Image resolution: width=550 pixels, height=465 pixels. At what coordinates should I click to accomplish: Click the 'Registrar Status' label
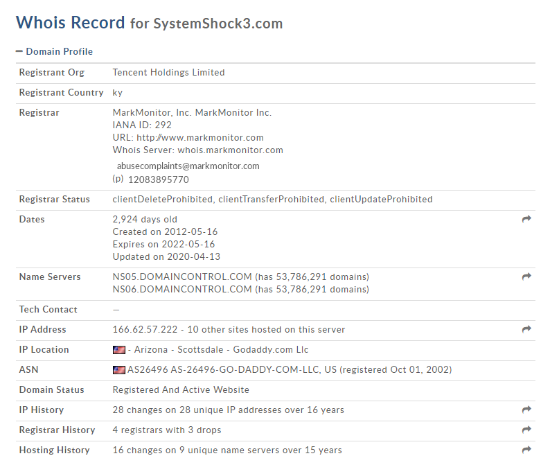click(x=54, y=199)
